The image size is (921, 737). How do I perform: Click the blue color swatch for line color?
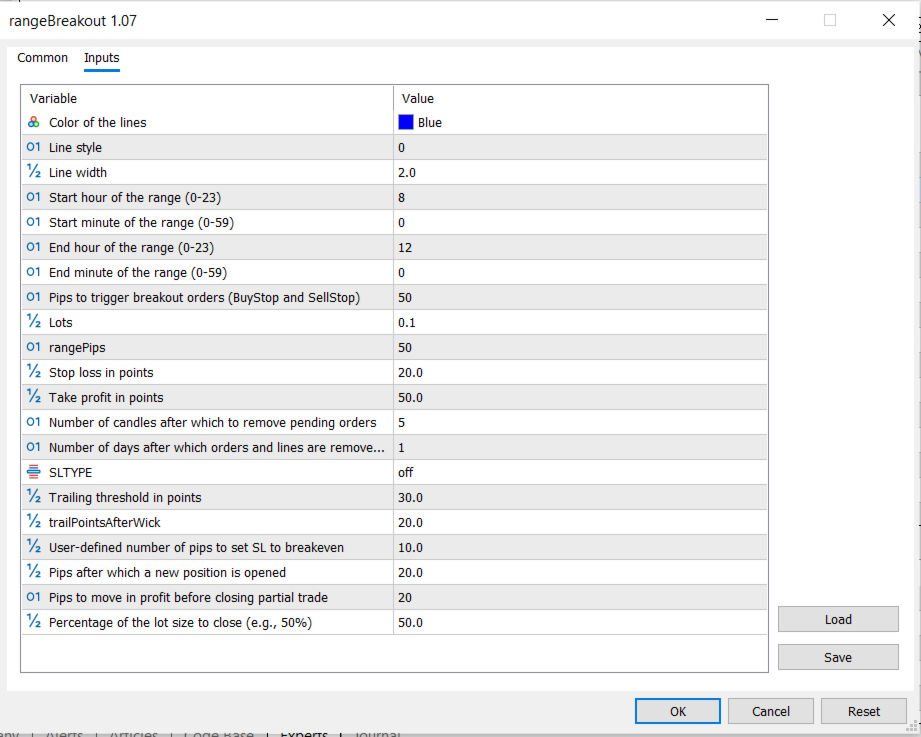406,122
